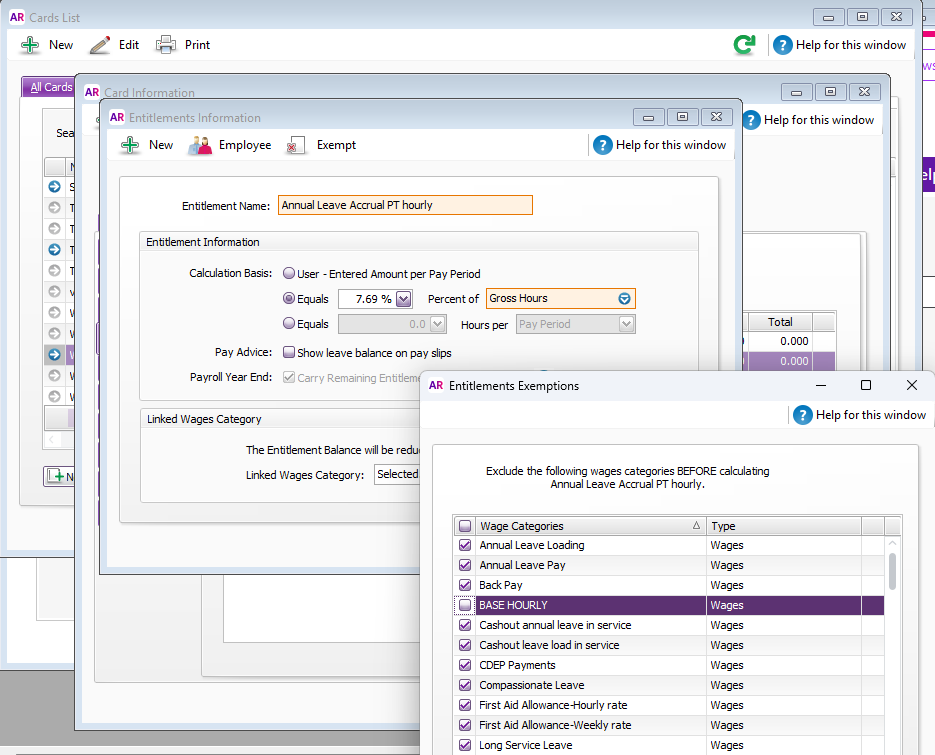
Task: Open the Gross Hours dropdown arrow
Action: tap(624, 299)
